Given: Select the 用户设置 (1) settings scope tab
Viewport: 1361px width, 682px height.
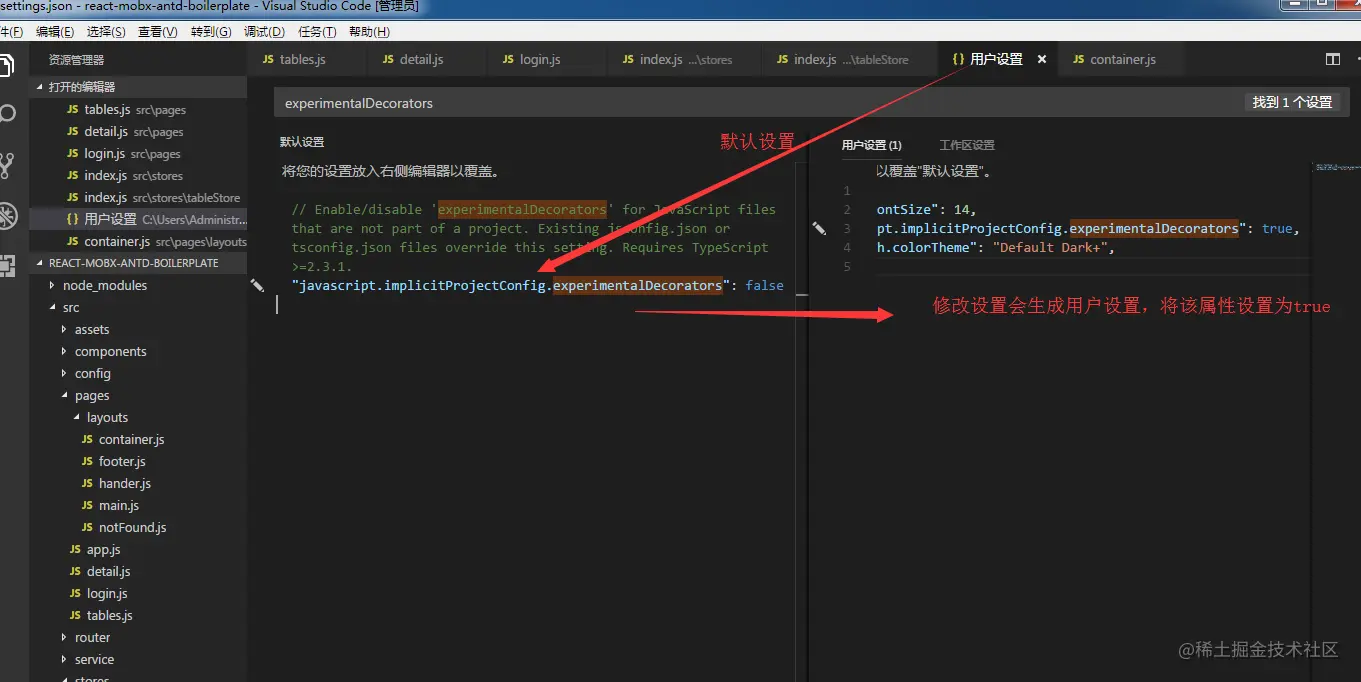Looking at the screenshot, I should [x=871, y=145].
